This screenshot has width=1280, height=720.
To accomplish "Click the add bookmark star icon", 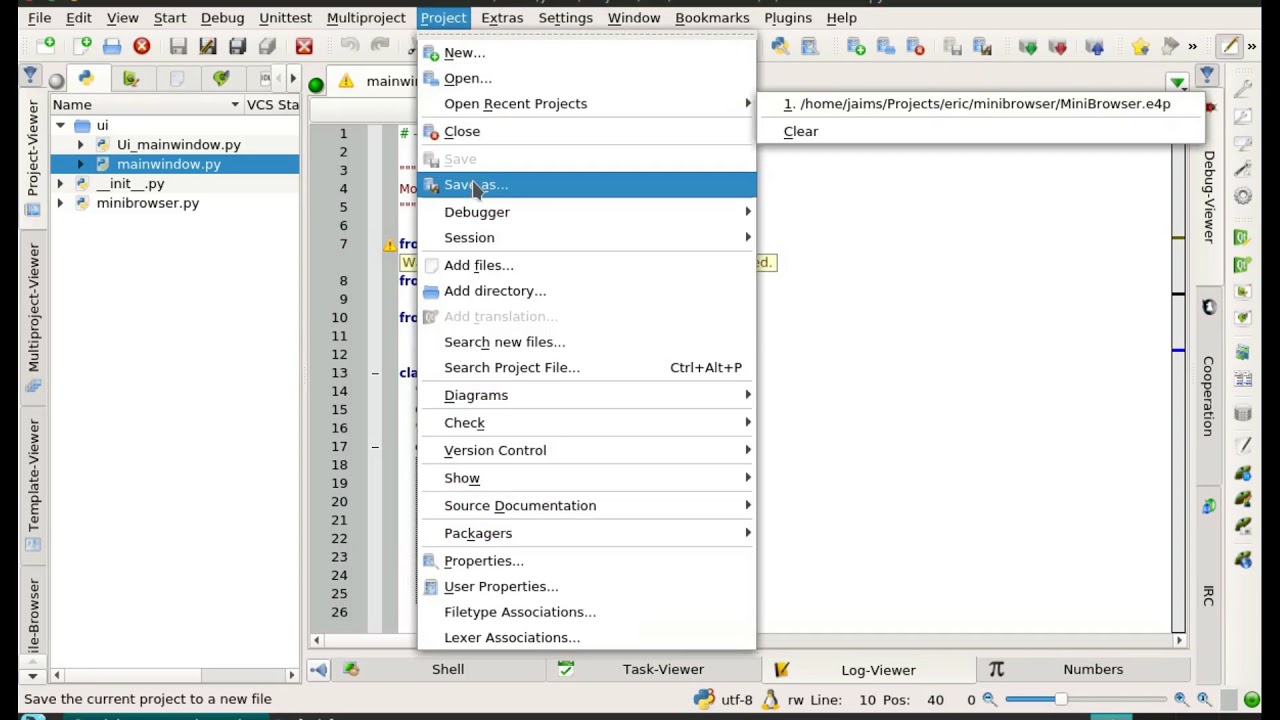I will tap(1140, 46).
